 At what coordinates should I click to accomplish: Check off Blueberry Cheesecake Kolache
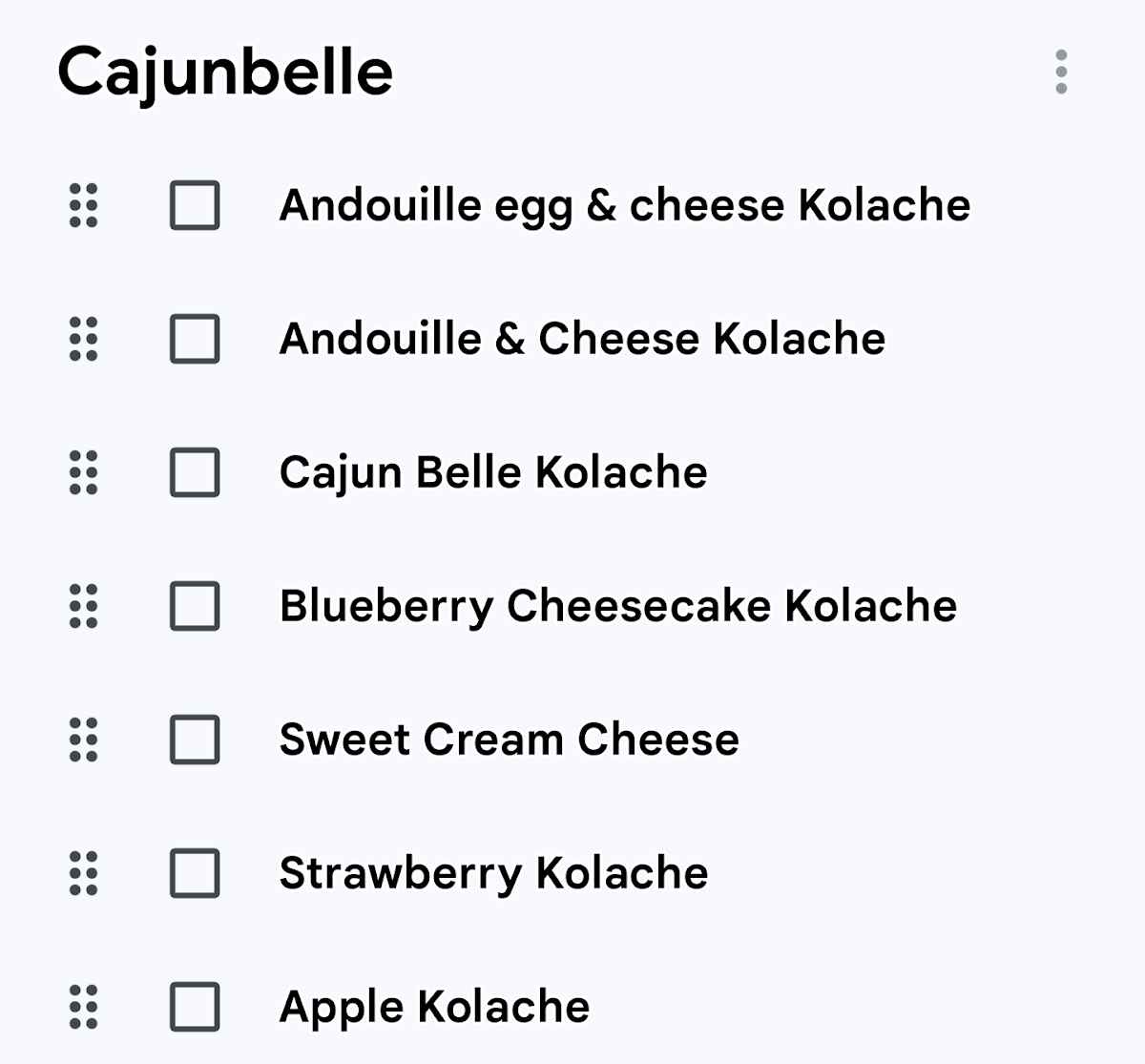[x=195, y=606]
